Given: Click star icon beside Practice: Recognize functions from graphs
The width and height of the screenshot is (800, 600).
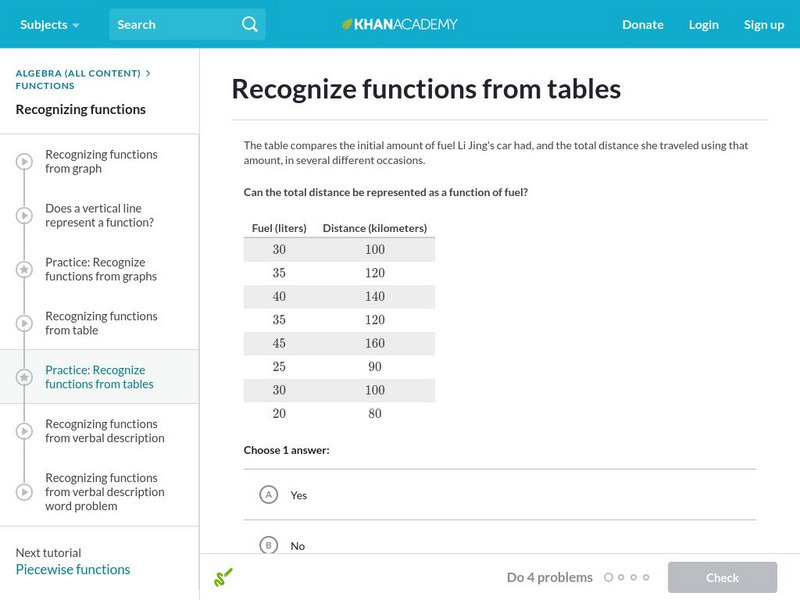Looking at the screenshot, I should pyautogui.click(x=24, y=269).
